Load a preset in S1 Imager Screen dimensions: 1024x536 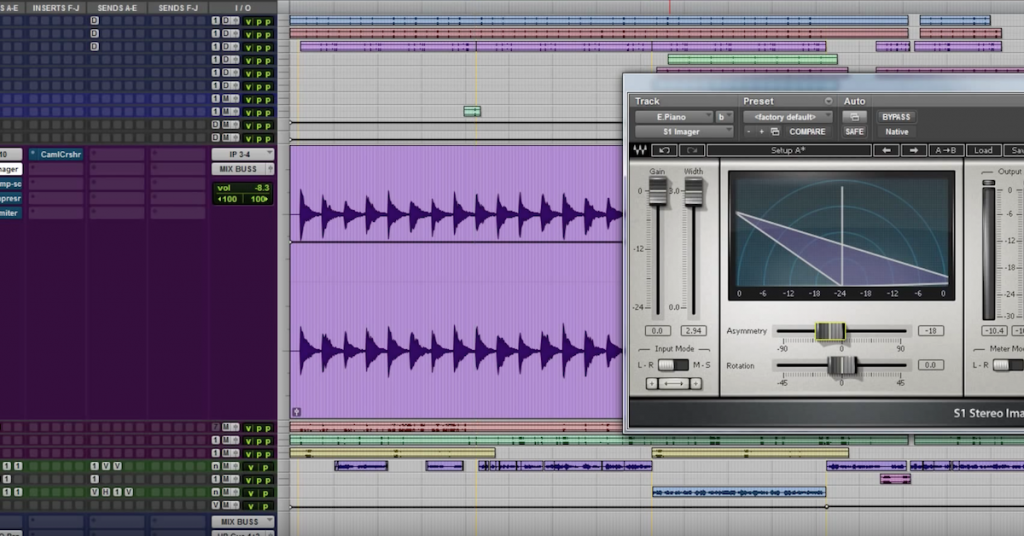[x=984, y=150]
